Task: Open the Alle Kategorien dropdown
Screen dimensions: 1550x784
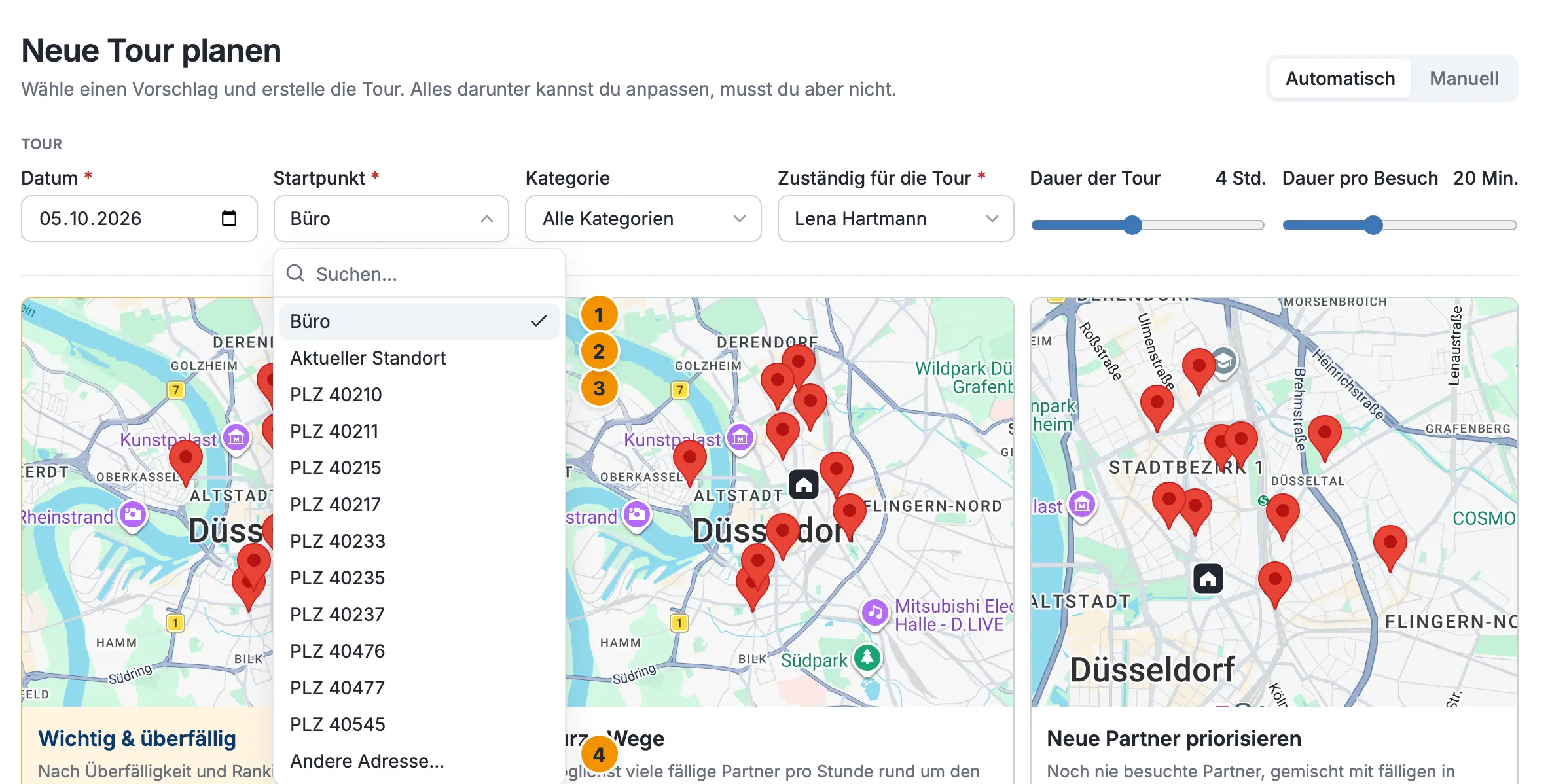Action: pyautogui.click(x=643, y=219)
